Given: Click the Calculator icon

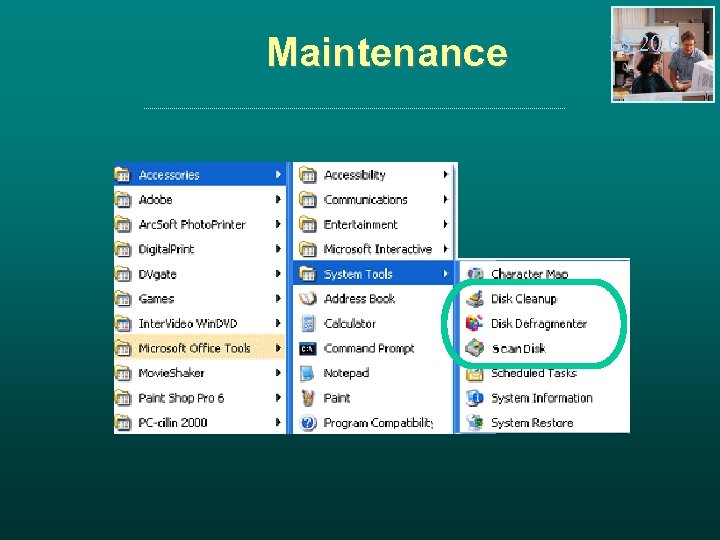Looking at the screenshot, I should [x=308, y=324].
